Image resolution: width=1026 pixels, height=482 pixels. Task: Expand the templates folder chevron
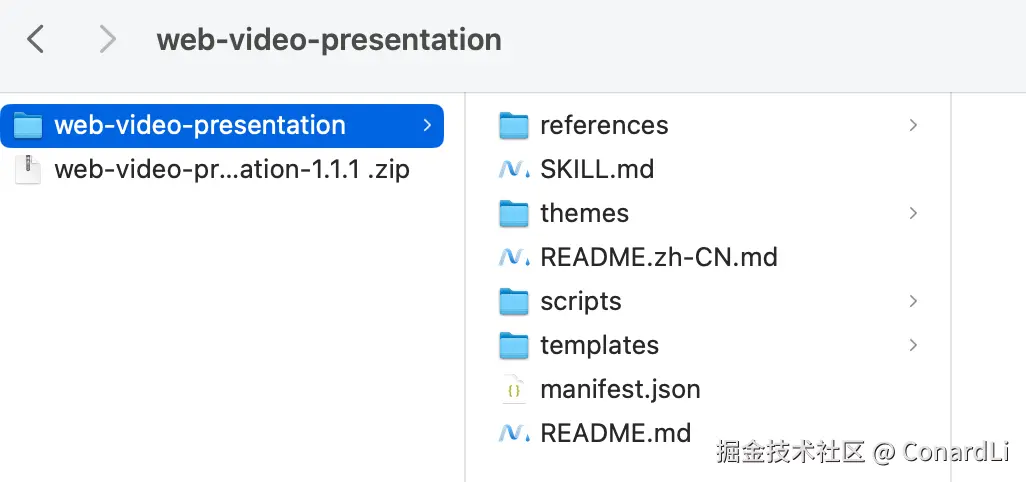913,345
